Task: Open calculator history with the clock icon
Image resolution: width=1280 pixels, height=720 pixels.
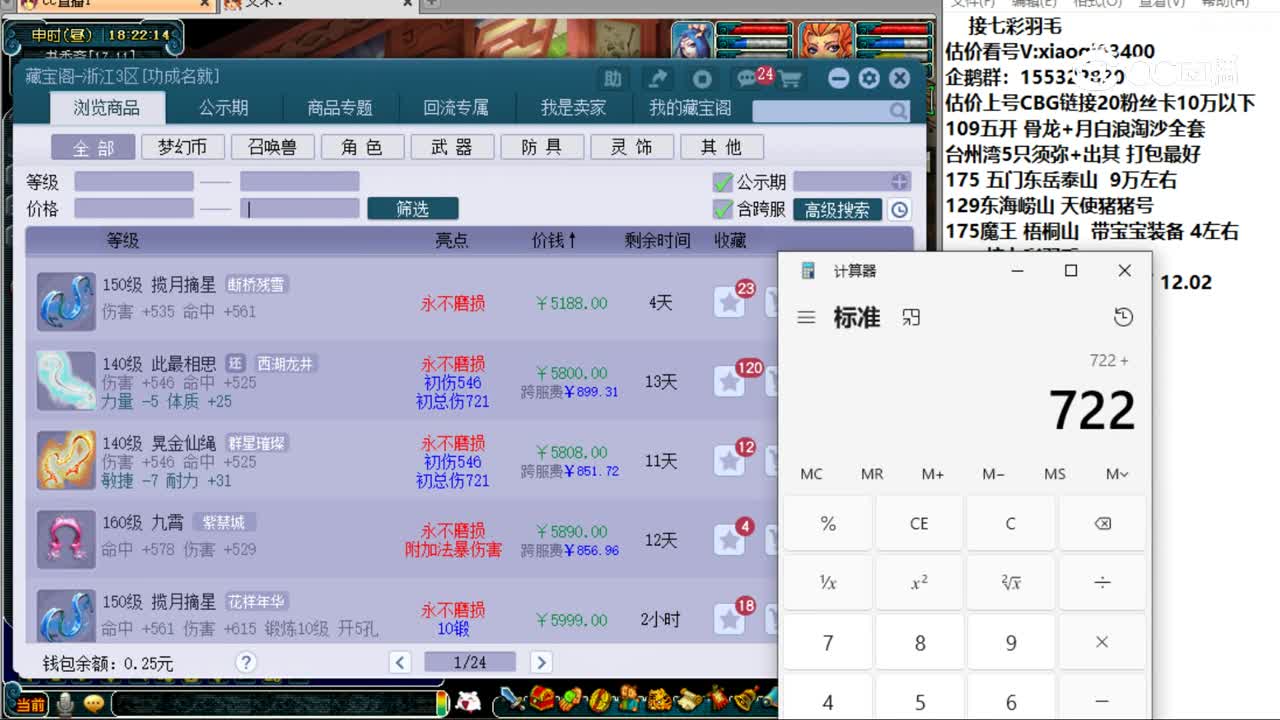Action: [x=1123, y=316]
